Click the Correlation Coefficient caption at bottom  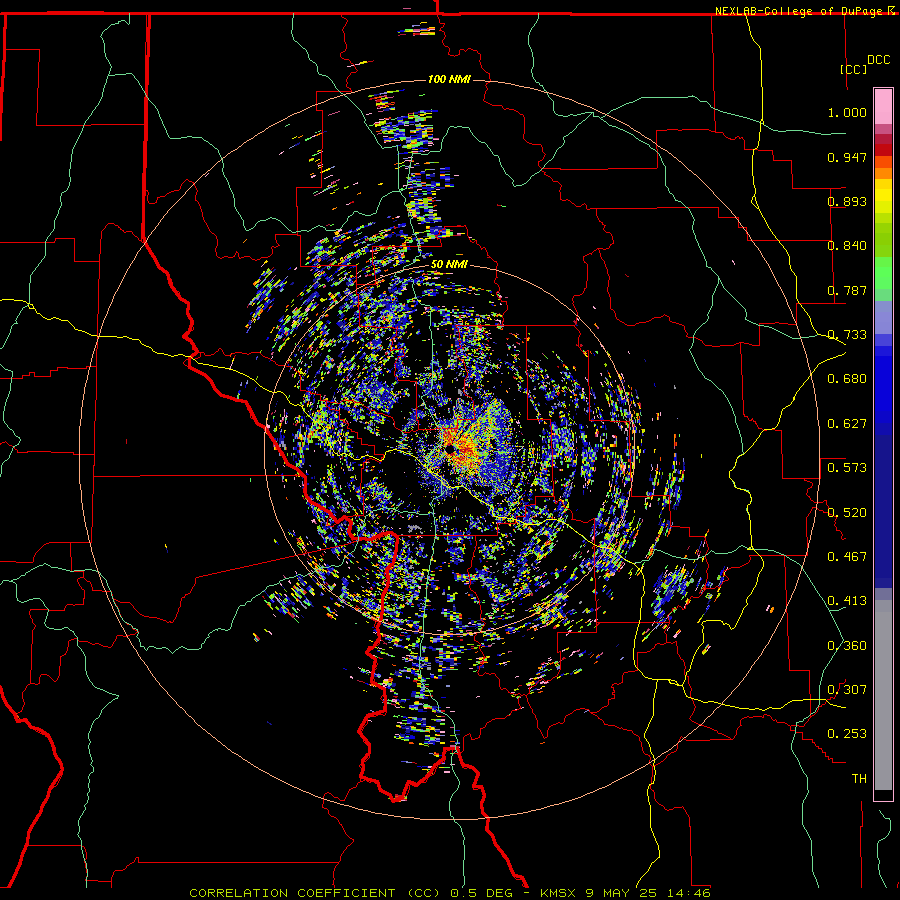tap(450, 893)
